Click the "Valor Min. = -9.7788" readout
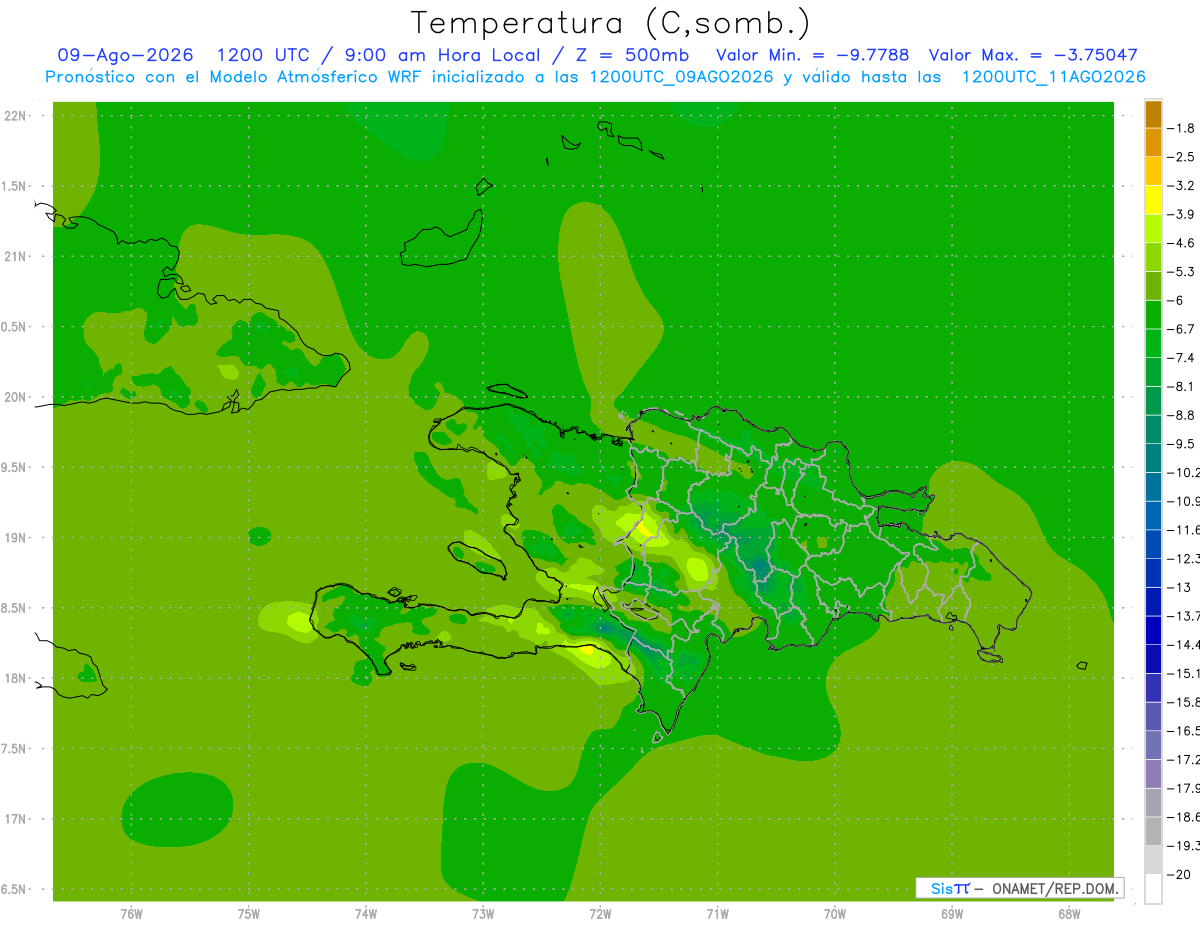The height and width of the screenshot is (927, 1200). 813,55
